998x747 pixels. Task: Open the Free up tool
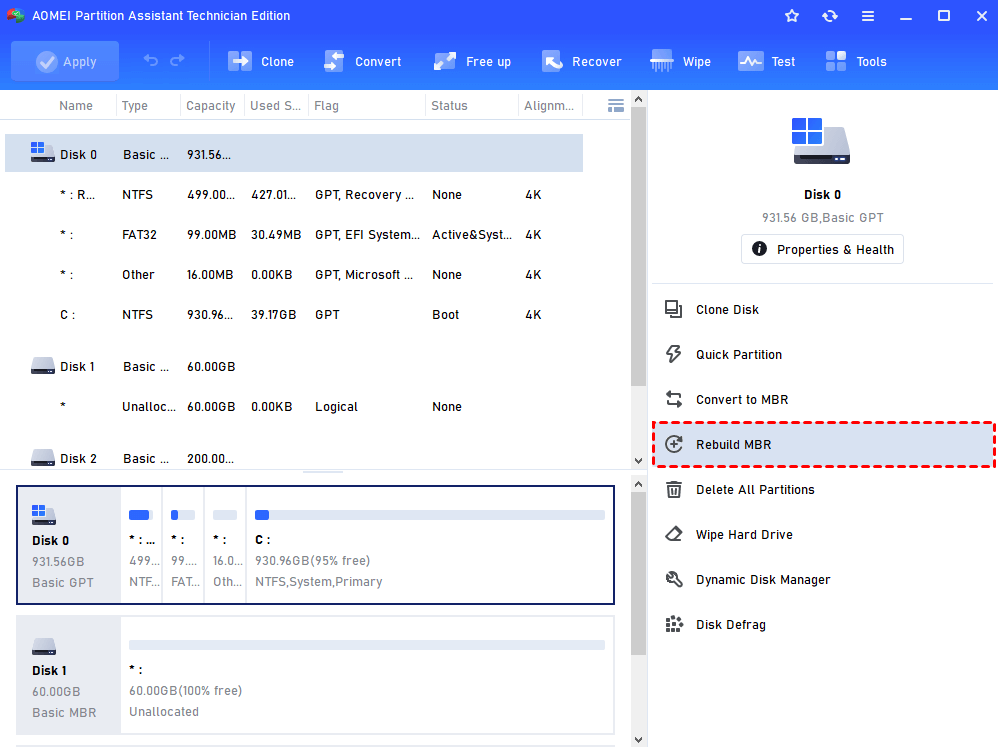(x=472, y=61)
